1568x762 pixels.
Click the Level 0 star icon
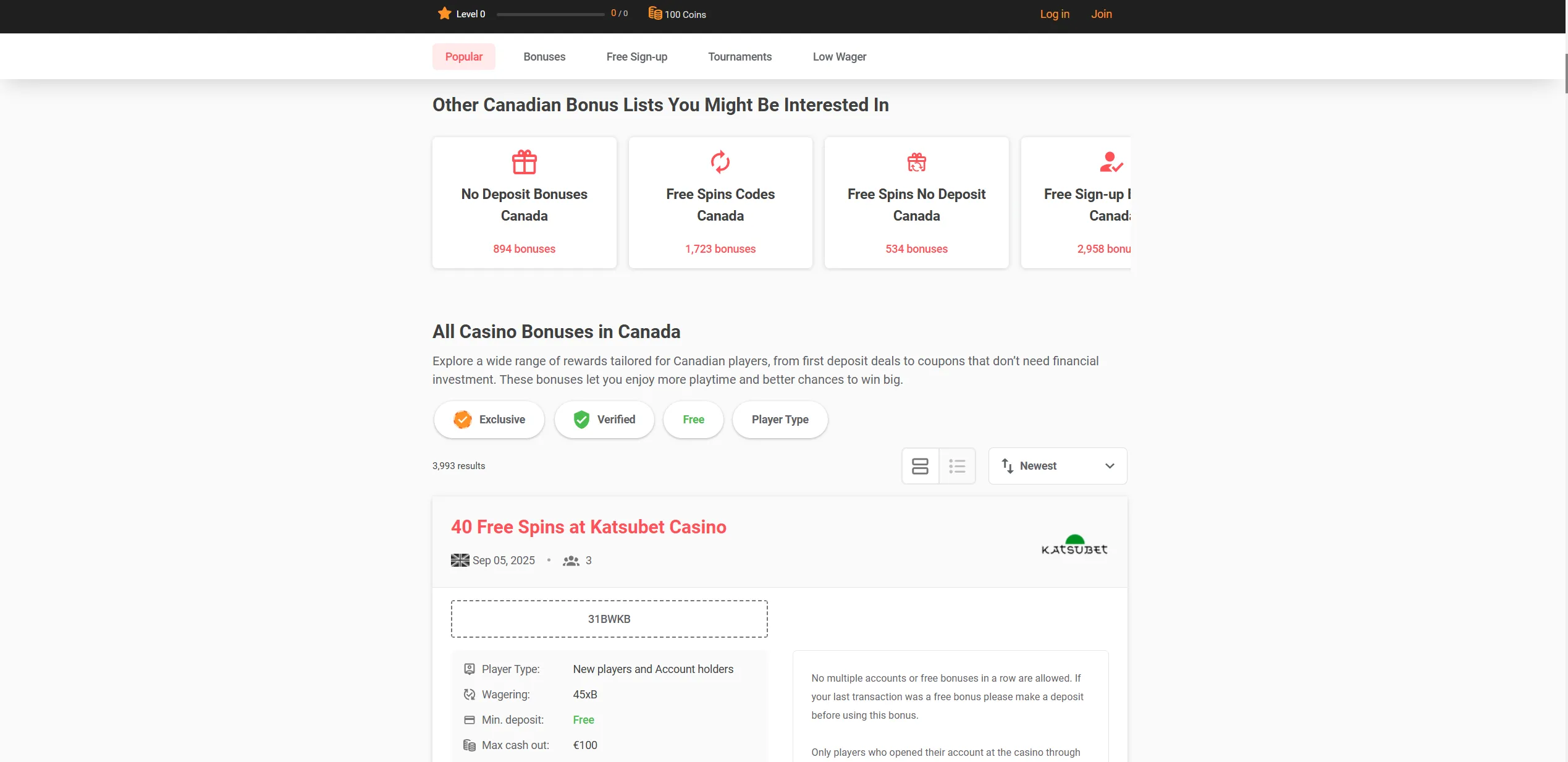444,14
